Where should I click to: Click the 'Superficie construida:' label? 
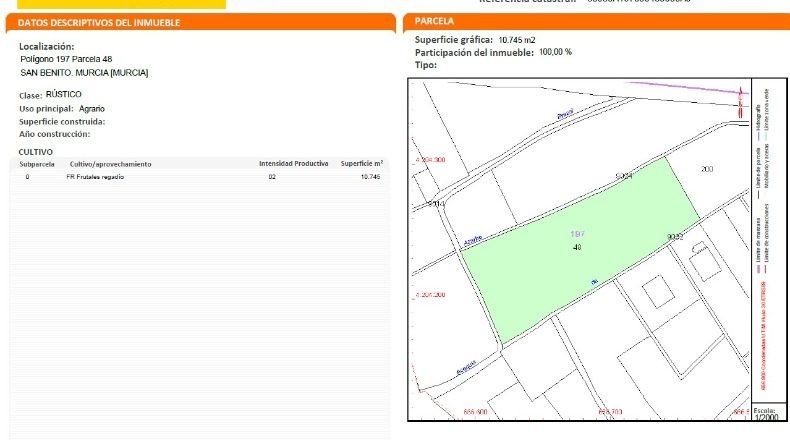(x=62, y=121)
